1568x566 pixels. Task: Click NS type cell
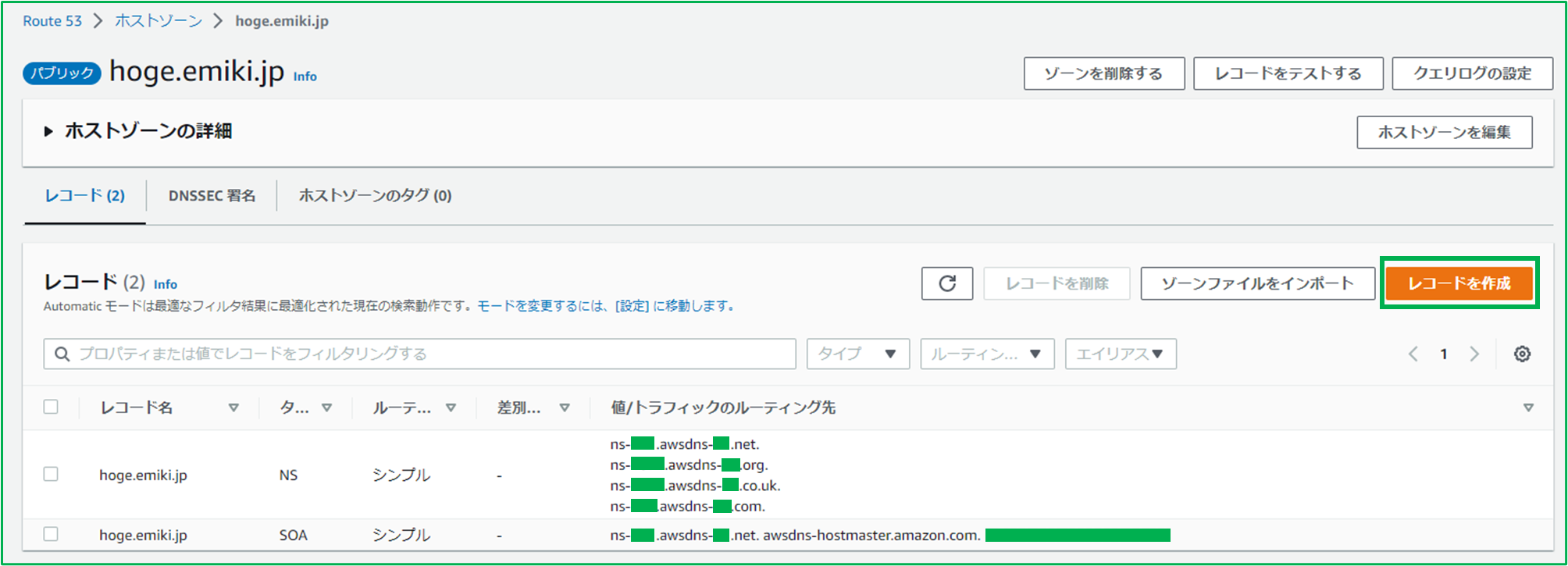[288, 475]
